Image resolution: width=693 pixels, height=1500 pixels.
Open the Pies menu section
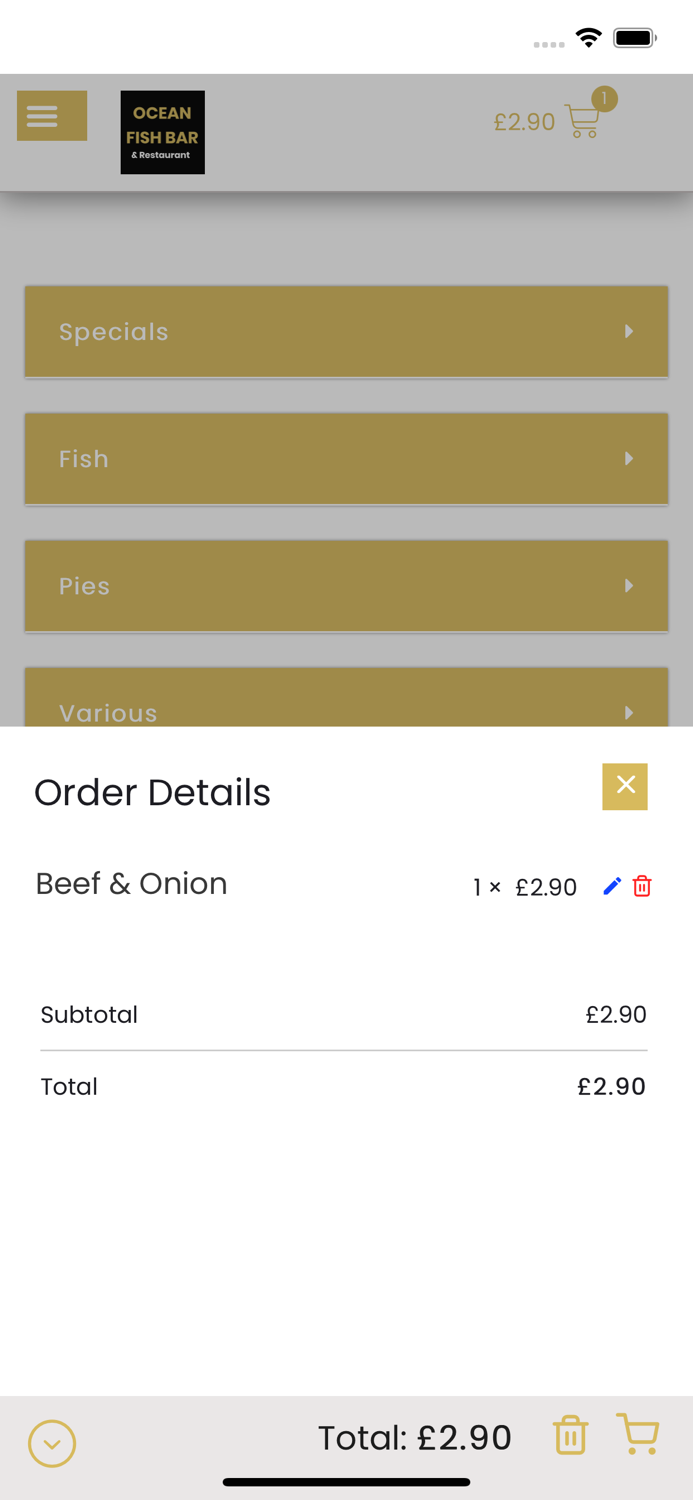coord(346,586)
